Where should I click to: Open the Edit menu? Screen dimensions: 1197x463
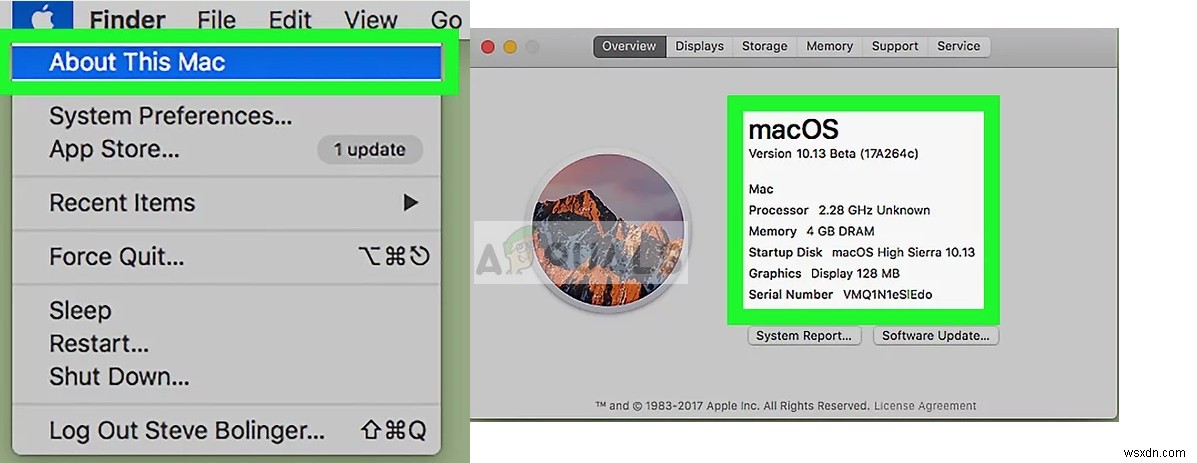tap(290, 19)
